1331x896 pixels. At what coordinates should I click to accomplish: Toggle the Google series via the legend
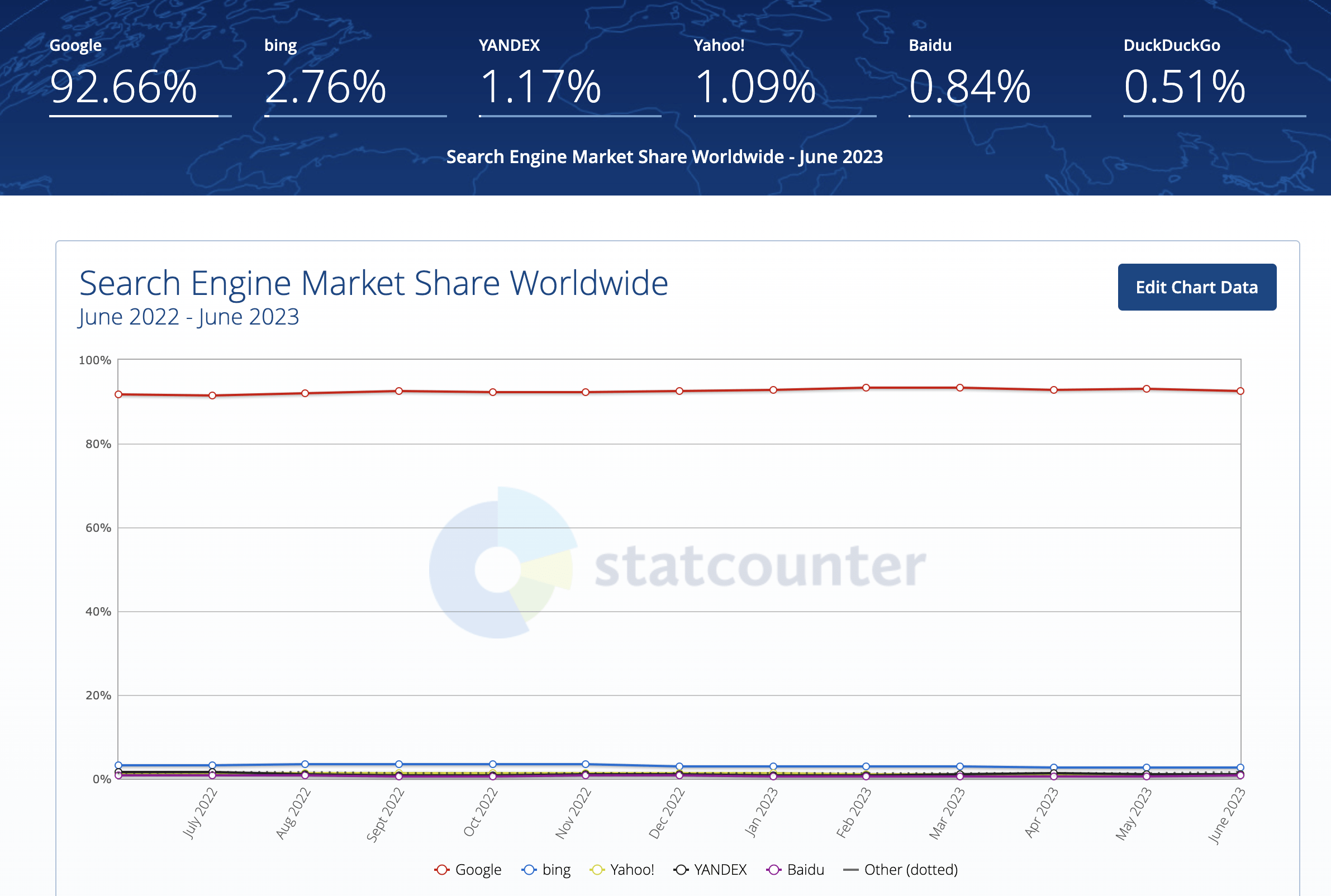click(x=469, y=869)
